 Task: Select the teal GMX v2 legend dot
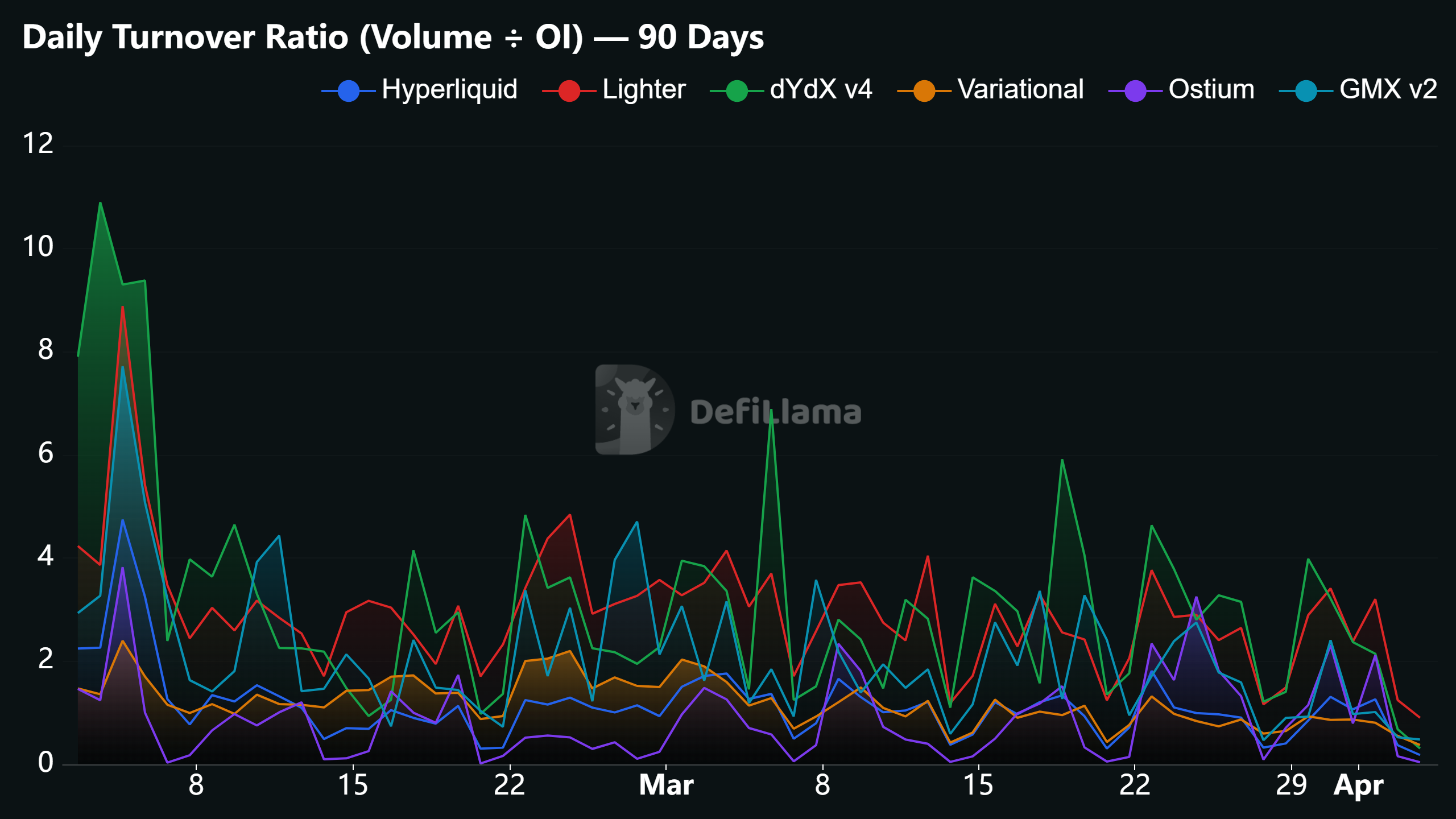click(1307, 90)
